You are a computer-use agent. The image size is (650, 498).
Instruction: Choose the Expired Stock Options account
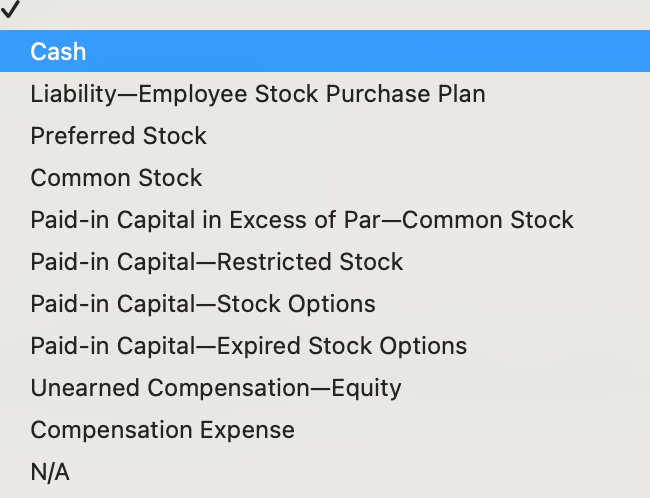pos(248,346)
